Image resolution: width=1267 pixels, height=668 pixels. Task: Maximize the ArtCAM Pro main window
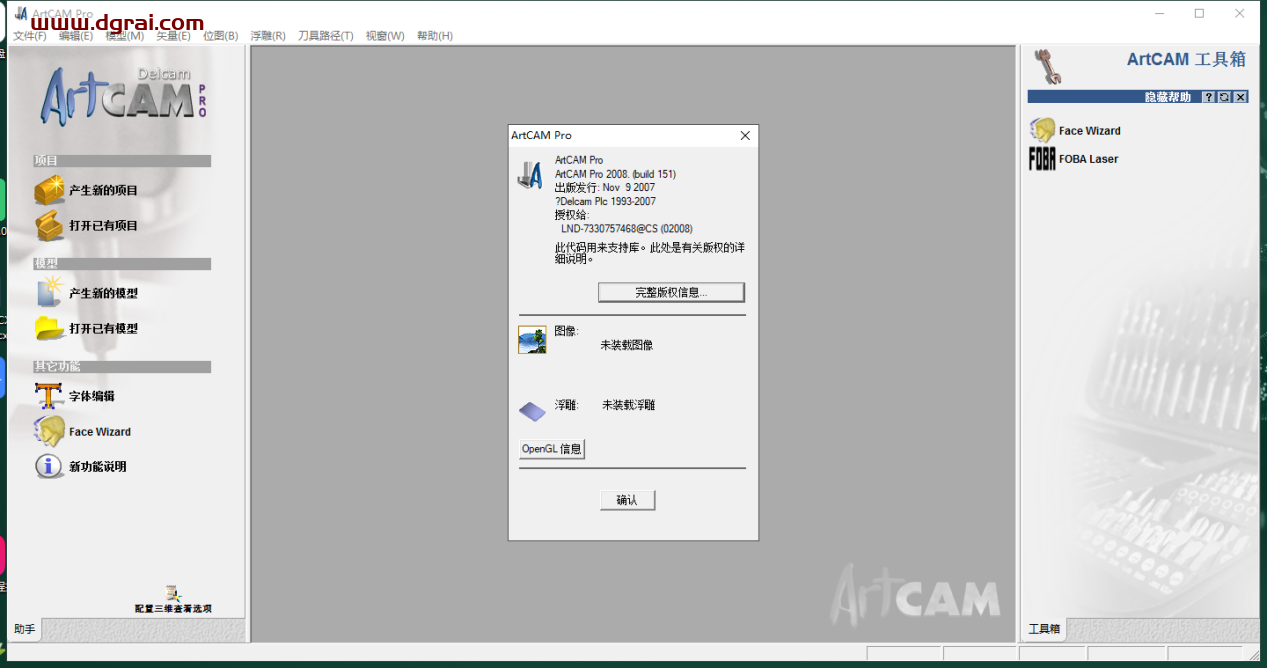pyautogui.click(x=1200, y=14)
